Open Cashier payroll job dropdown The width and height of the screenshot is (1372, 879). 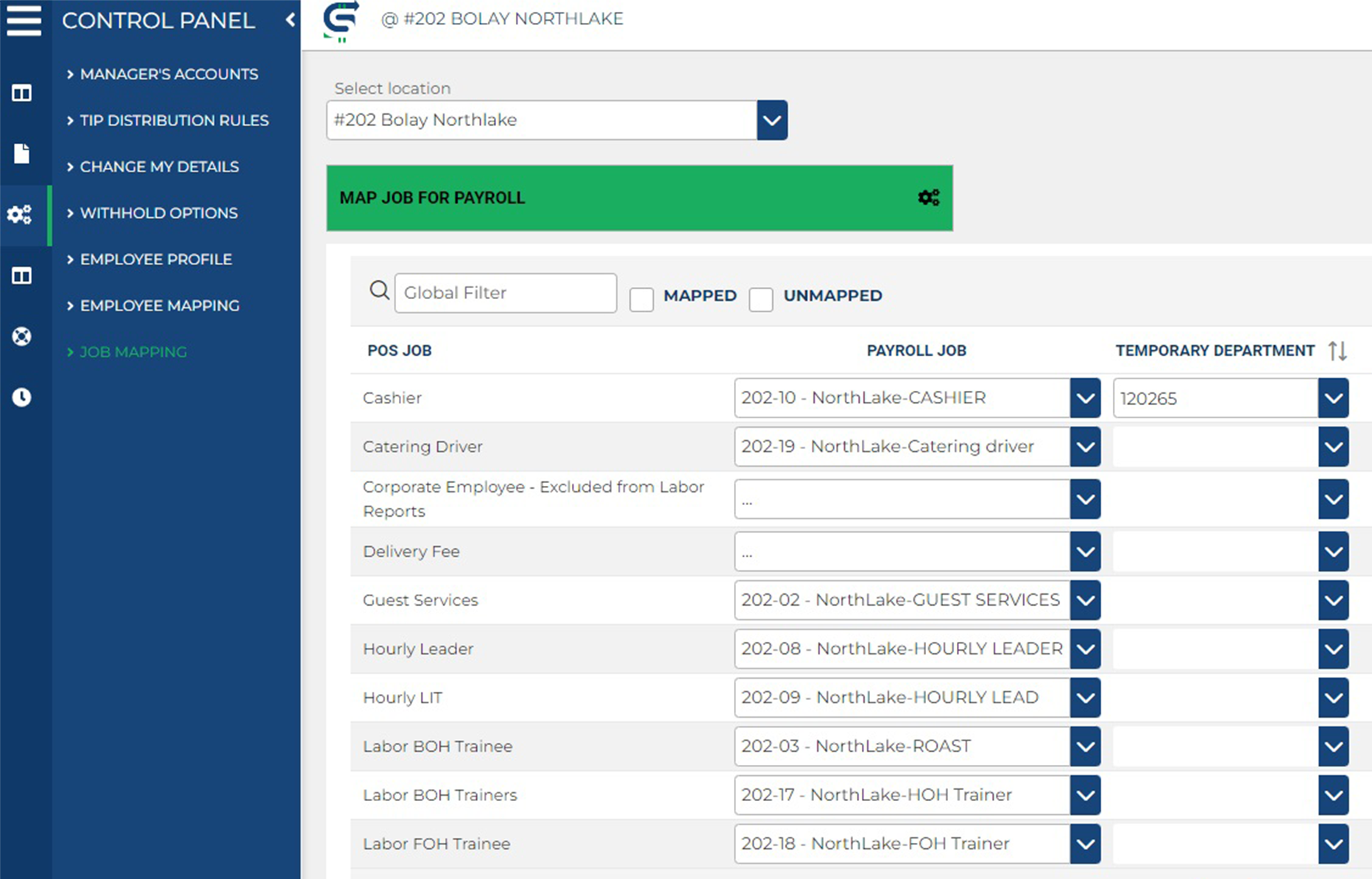coord(1084,398)
